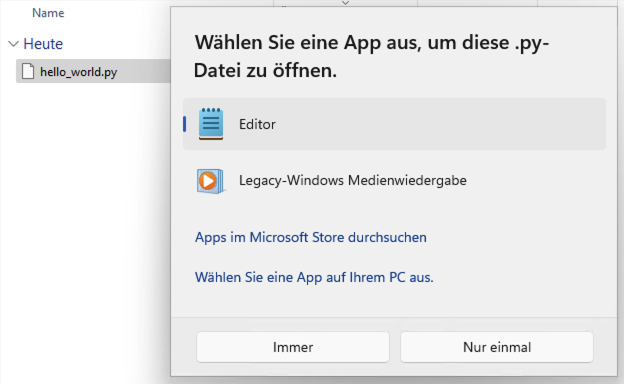Click the sort chevron above the column header
The image size is (624, 384).
pos(345,3)
